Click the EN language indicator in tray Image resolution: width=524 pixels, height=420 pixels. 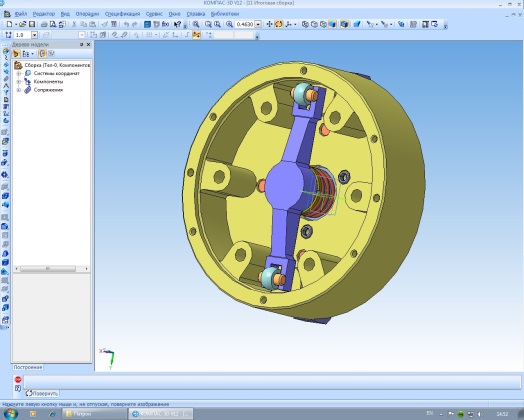point(430,414)
